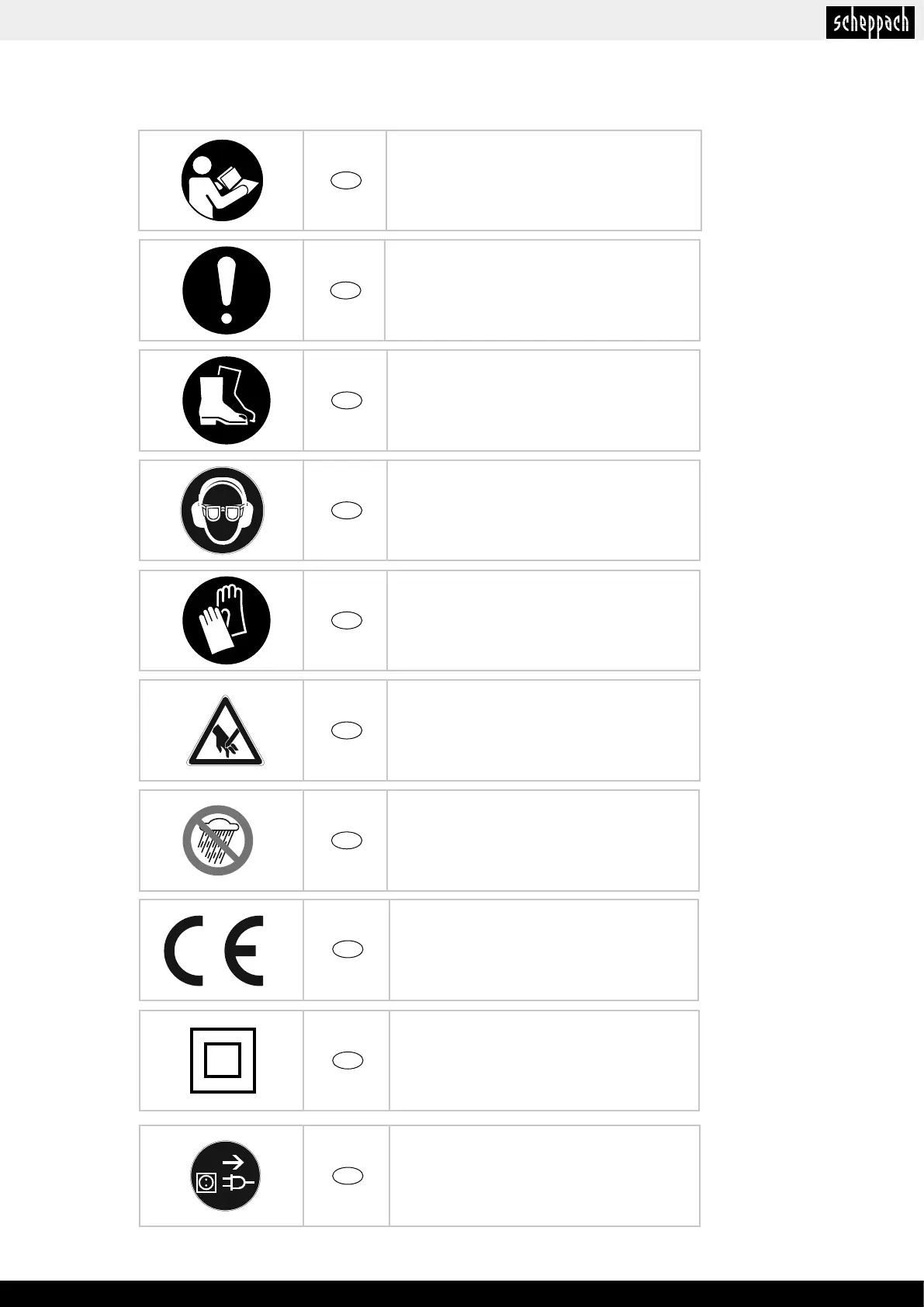Click the oval beside the rain prohibition symbol
This screenshot has width=924, height=1307.
pos(347,840)
